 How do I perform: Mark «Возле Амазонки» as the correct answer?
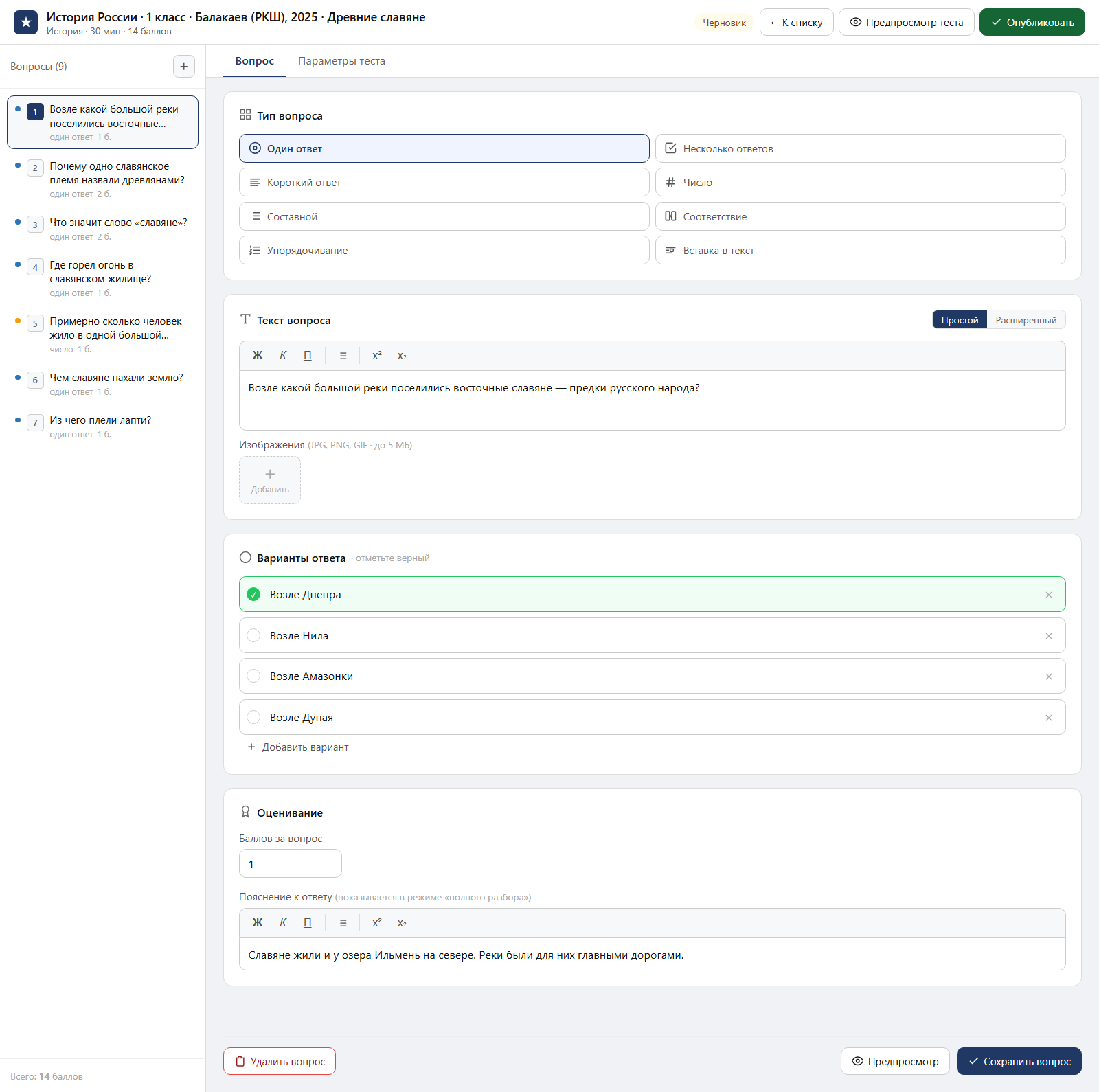click(253, 676)
